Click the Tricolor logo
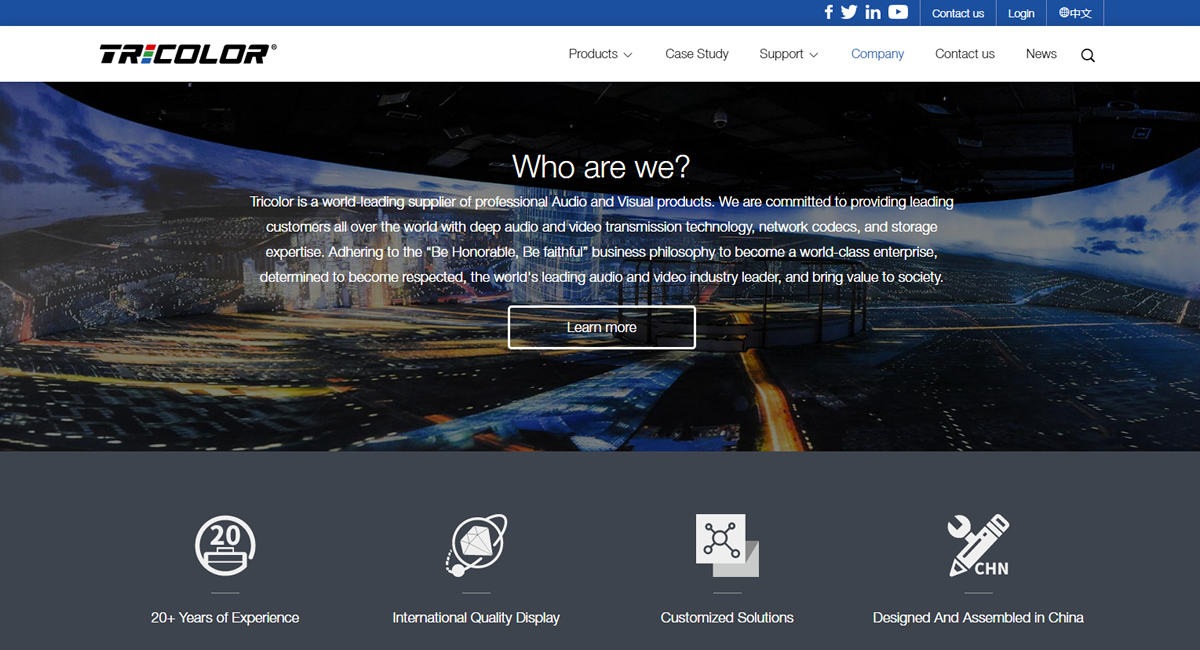 [188, 54]
